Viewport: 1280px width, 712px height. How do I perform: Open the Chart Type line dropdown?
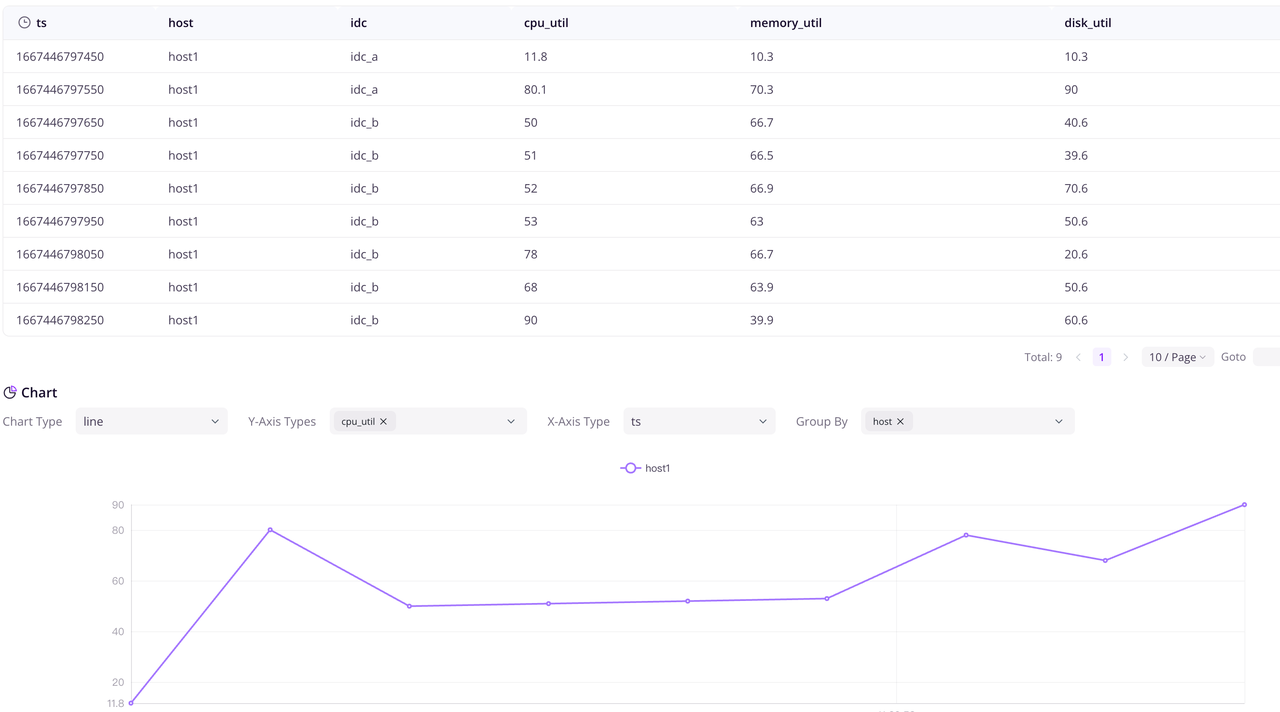(x=151, y=421)
